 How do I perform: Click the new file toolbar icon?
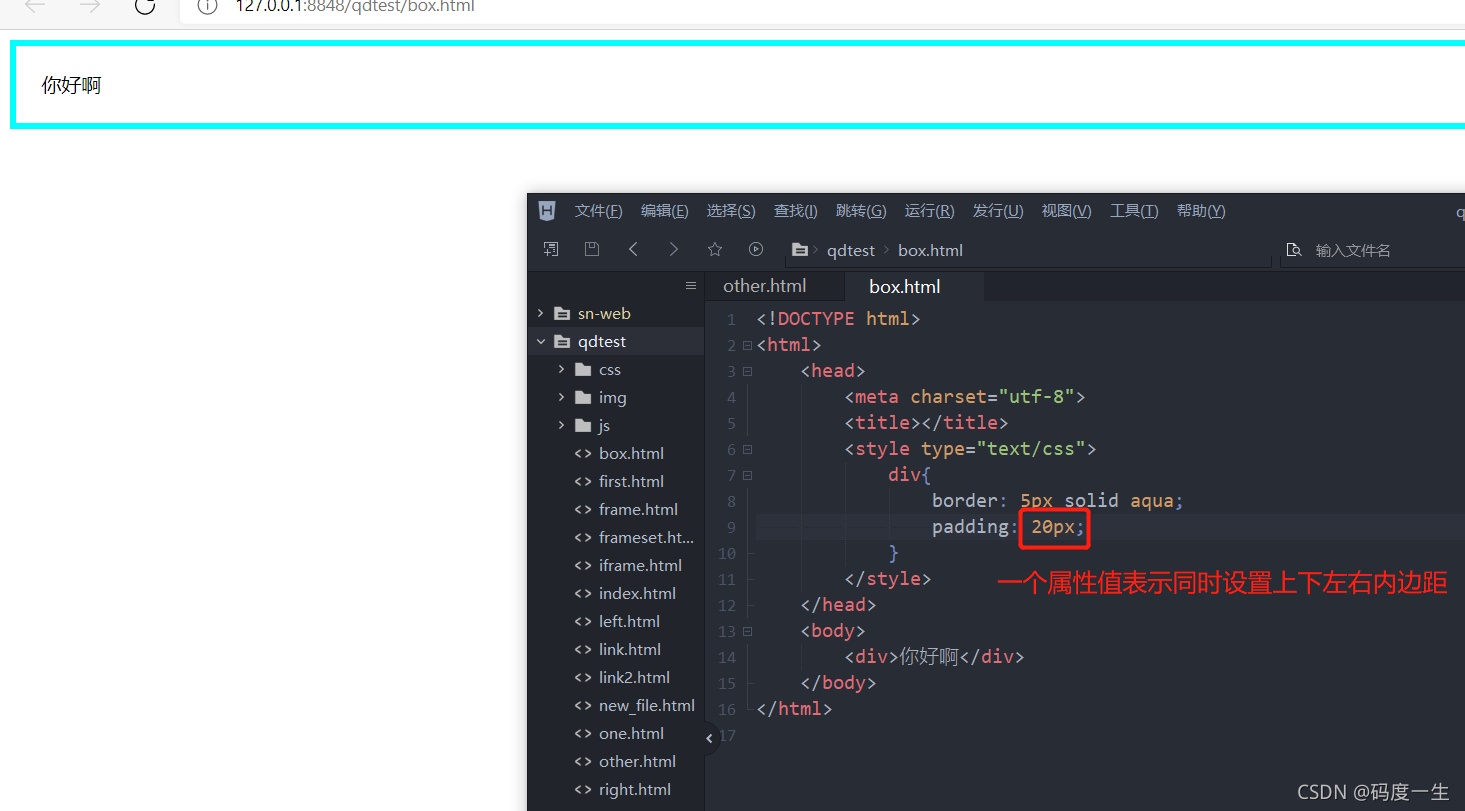551,249
